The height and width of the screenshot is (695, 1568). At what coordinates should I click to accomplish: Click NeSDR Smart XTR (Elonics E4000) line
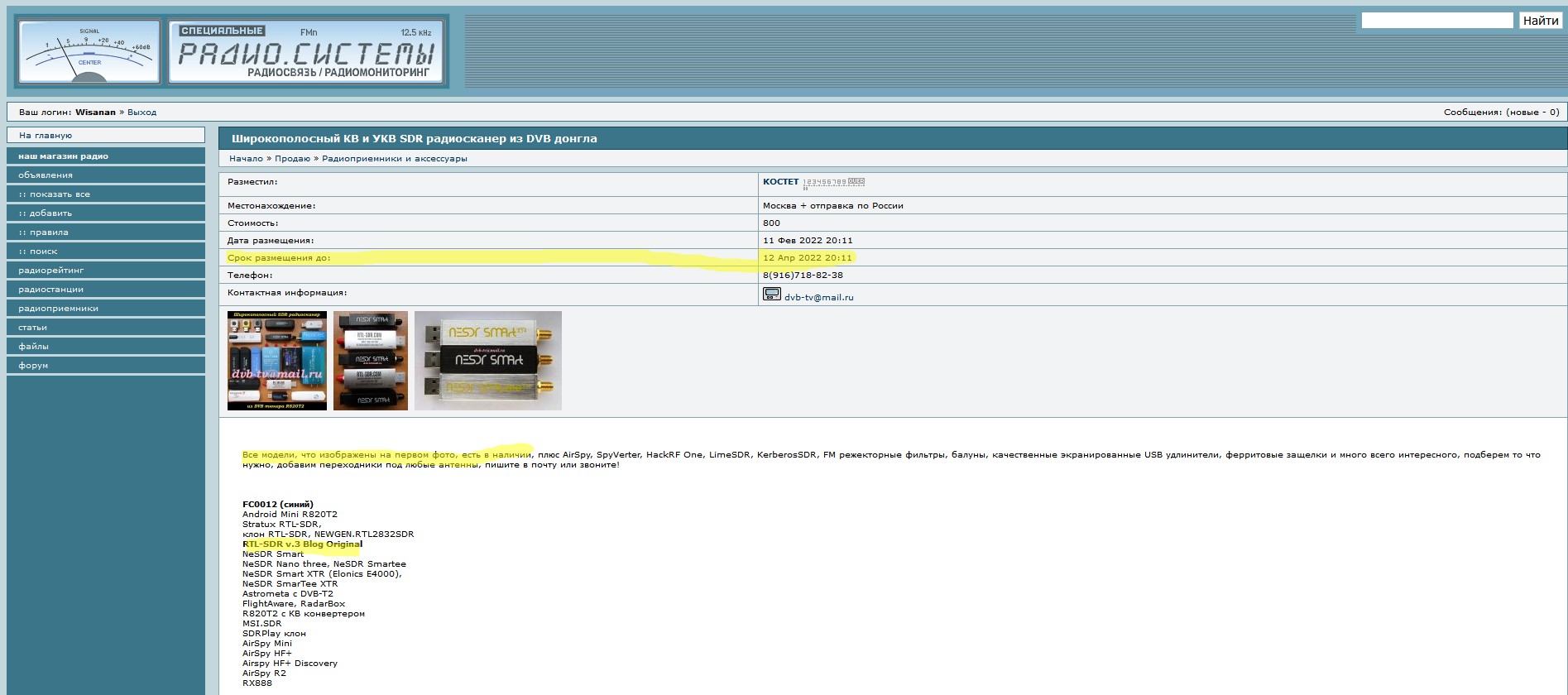point(322,574)
